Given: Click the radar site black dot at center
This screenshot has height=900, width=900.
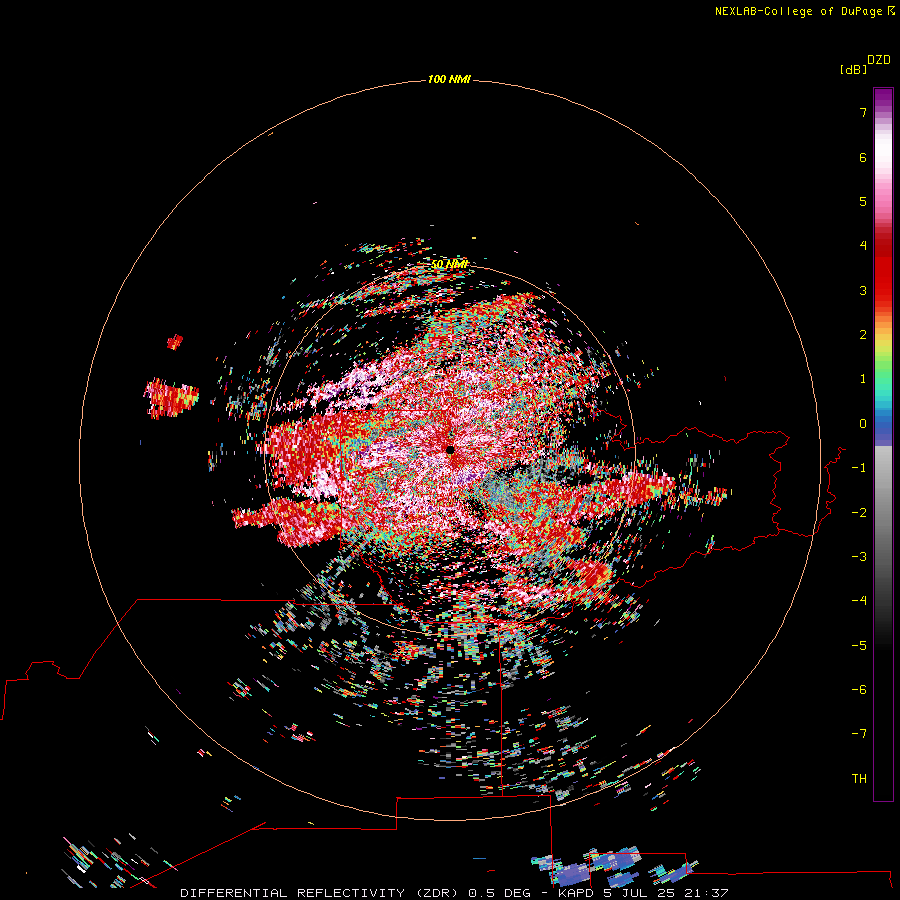Looking at the screenshot, I should pyautogui.click(x=450, y=449).
